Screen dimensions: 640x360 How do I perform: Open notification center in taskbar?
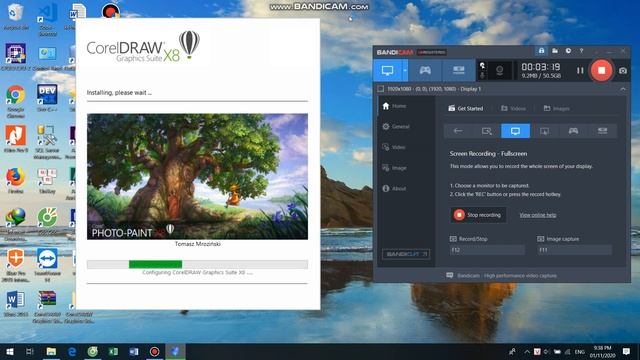pos(626,351)
